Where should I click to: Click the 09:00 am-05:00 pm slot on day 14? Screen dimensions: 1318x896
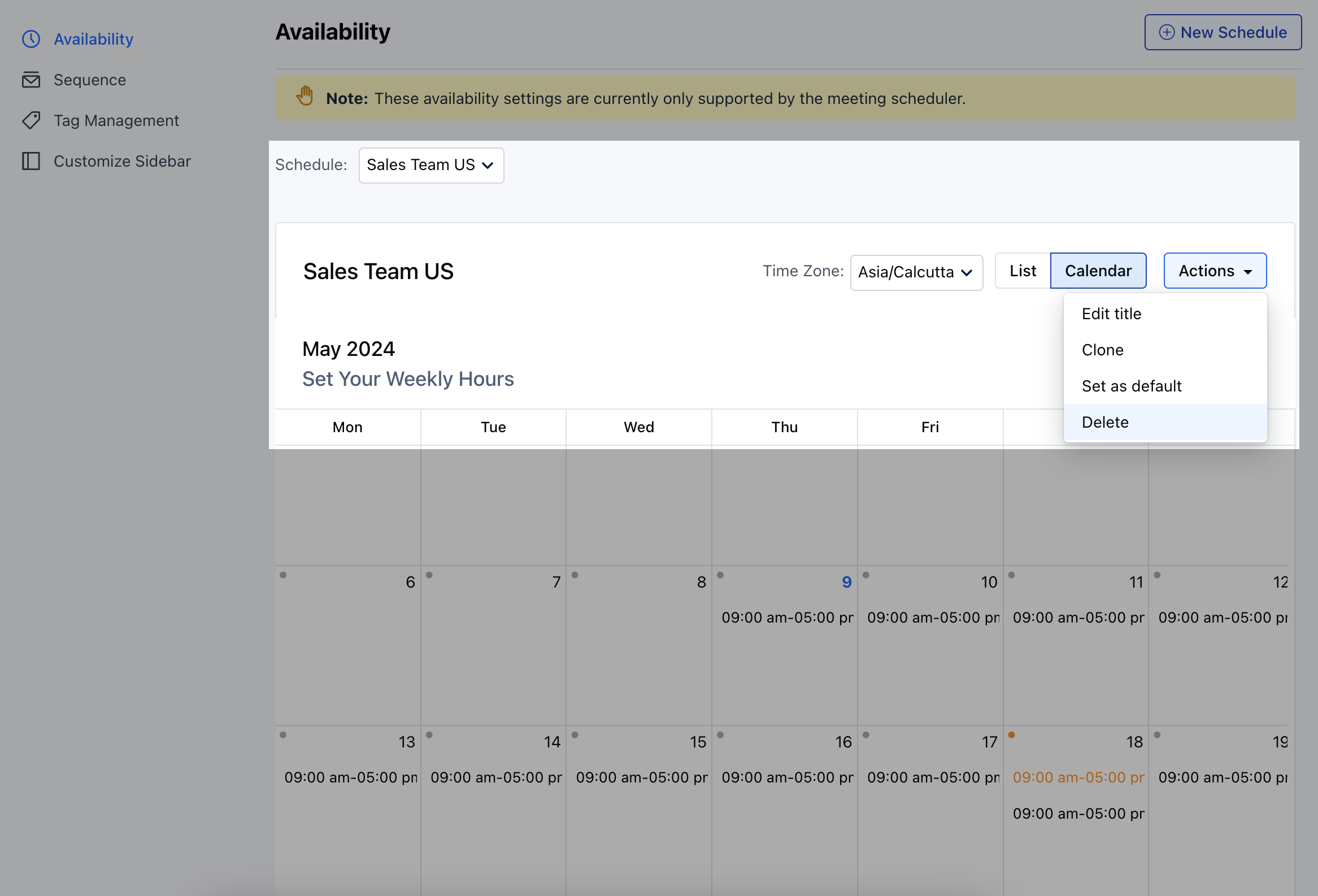click(x=495, y=777)
